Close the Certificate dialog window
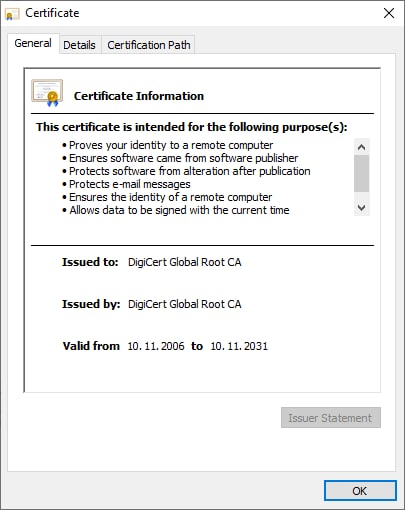 pos(389,13)
